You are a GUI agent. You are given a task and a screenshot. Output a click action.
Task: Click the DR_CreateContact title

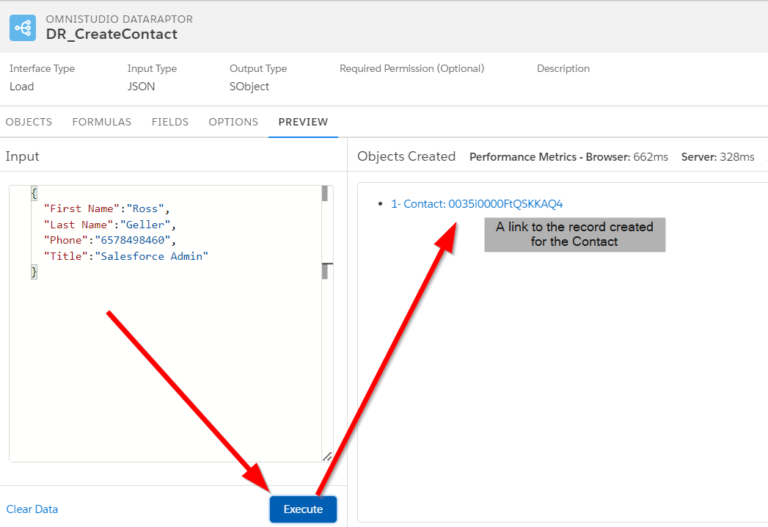(x=112, y=34)
